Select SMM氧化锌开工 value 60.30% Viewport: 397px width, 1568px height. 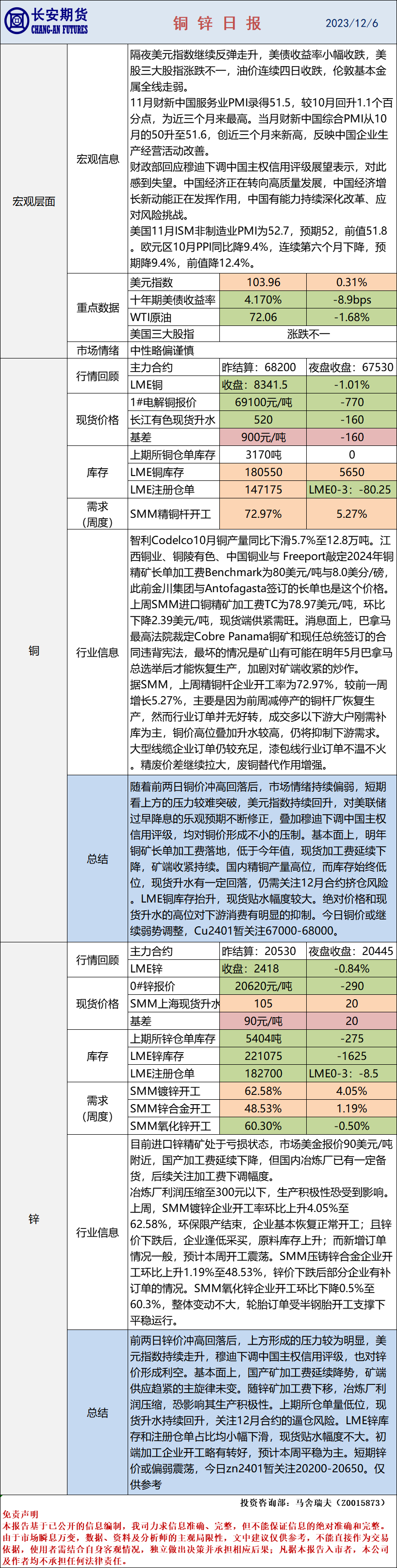coord(263,1126)
